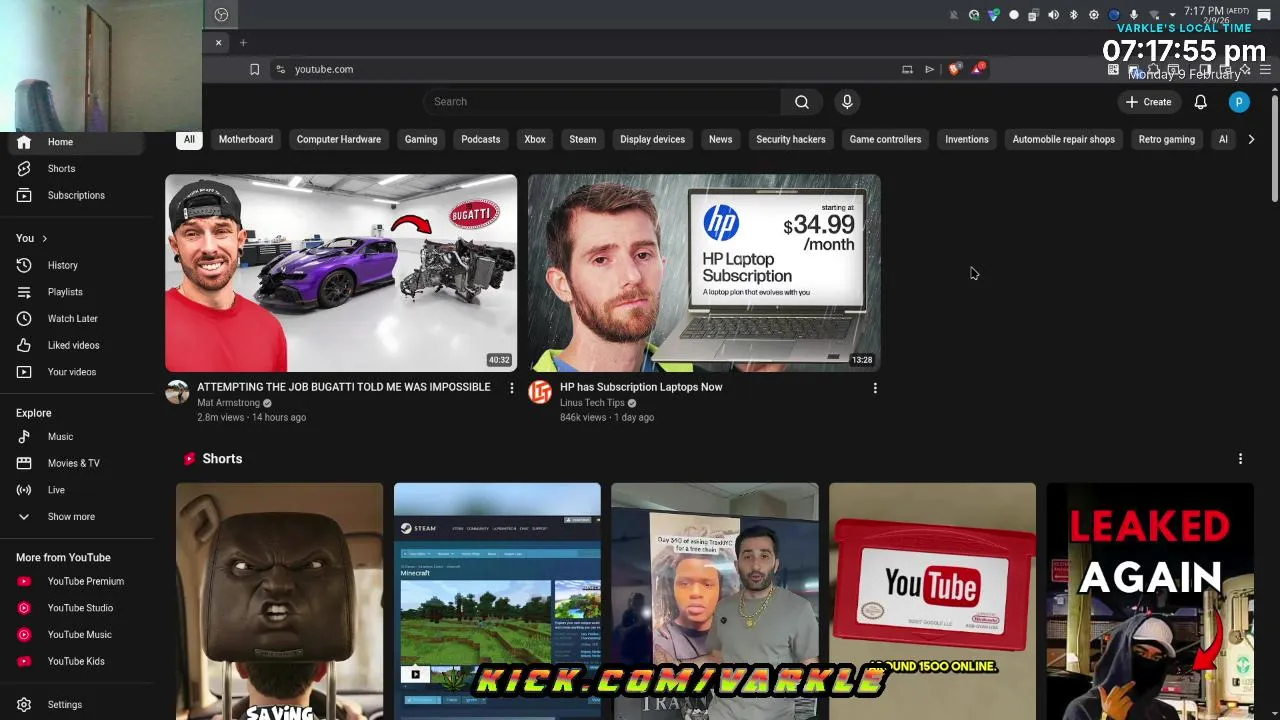Click the YouTube Premium logo icon
This screenshot has height=720, width=1280.
pyautogui.click(x=24, y=581)
